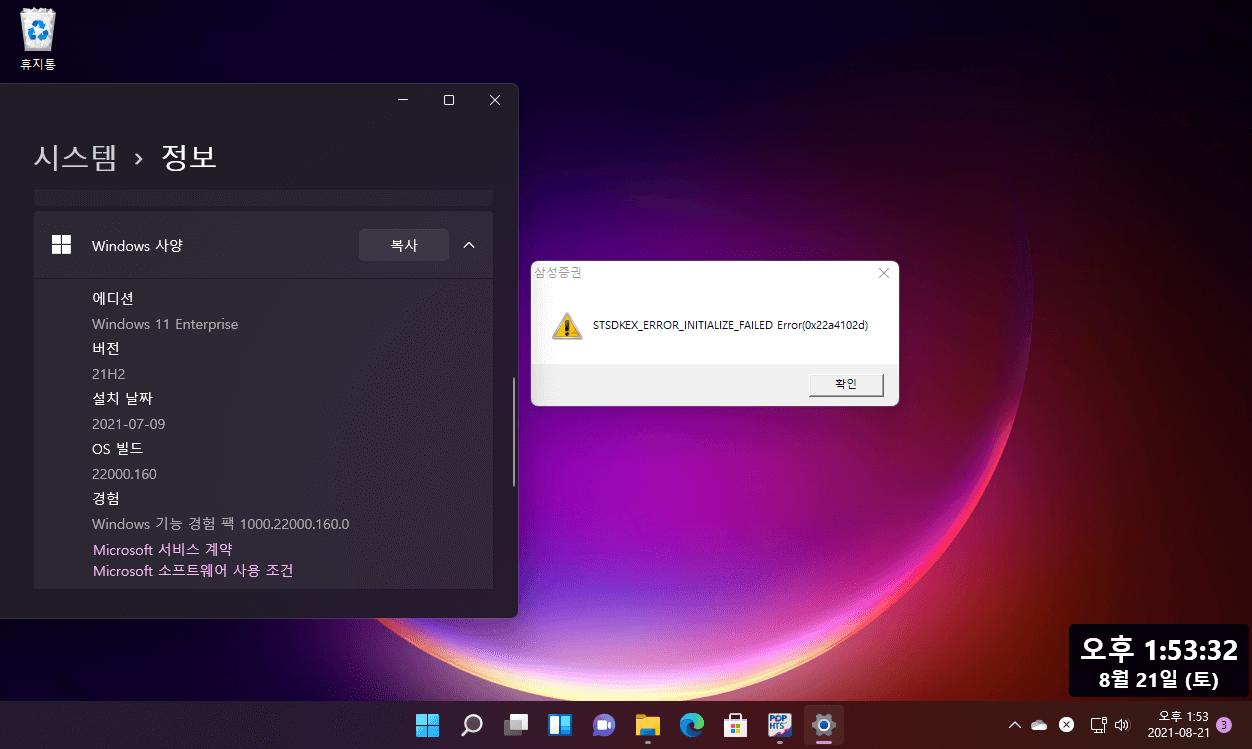This screenshot has width=1252, height=749.
Task: Click the 정보 page title
Action: pyautogui.click(x=189, y=156)
